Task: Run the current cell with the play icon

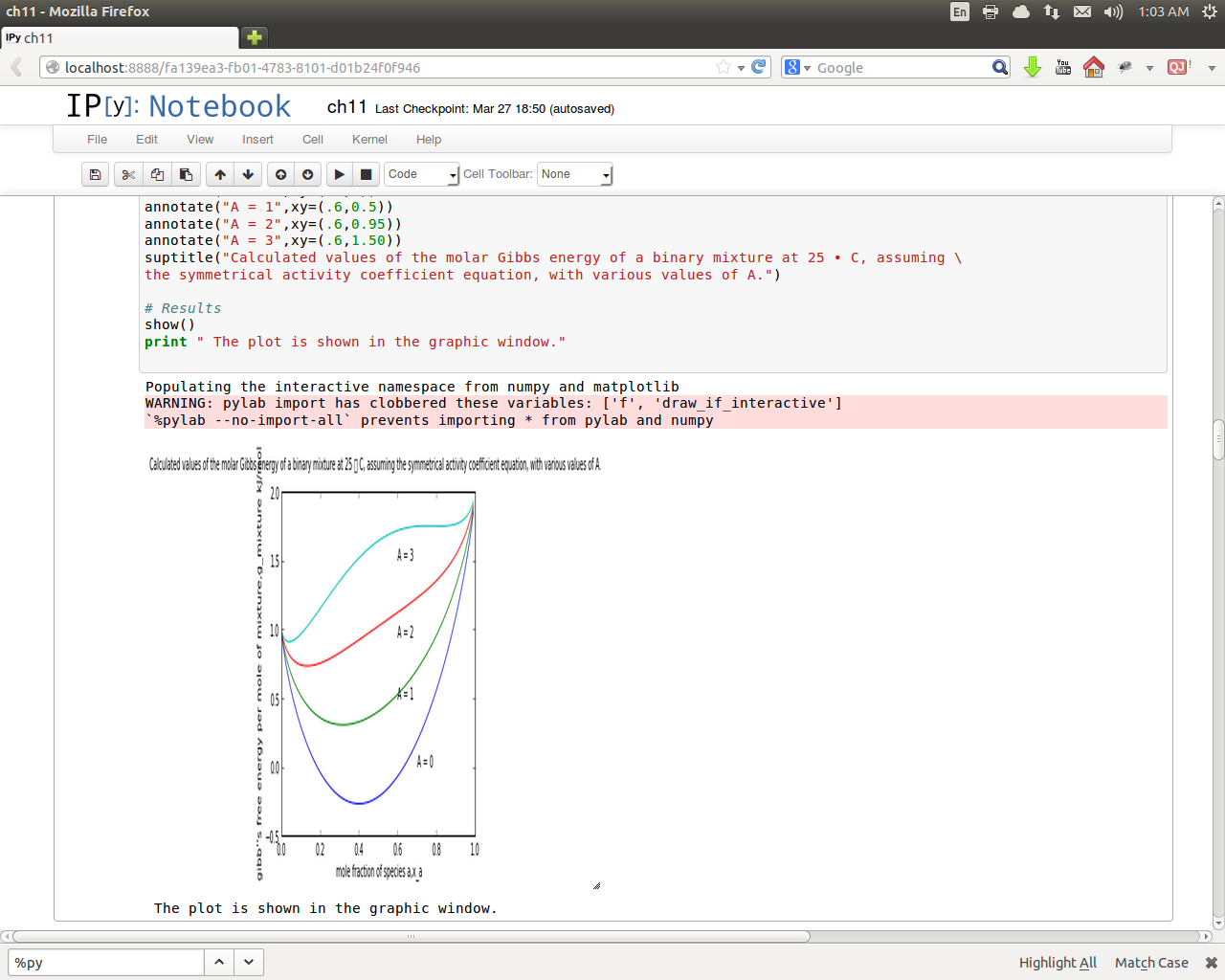Action: (339, 174)
